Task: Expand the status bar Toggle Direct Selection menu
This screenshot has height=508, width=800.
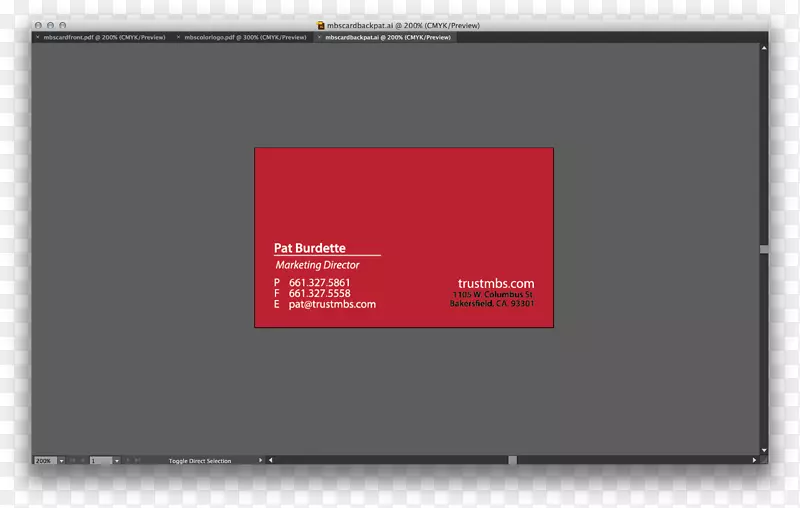Action: coord(261,461)
